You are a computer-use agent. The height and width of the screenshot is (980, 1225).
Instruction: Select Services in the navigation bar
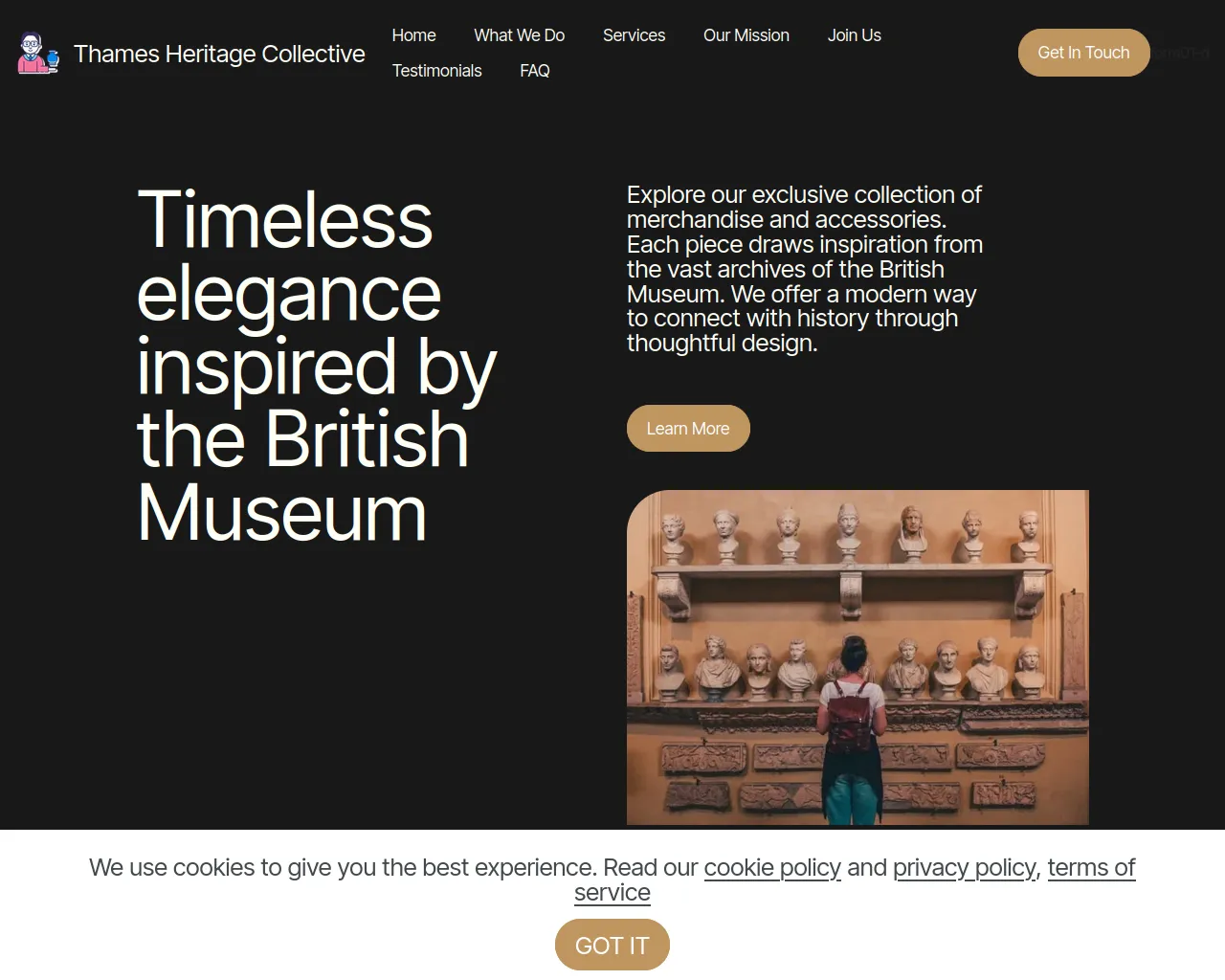634,35
